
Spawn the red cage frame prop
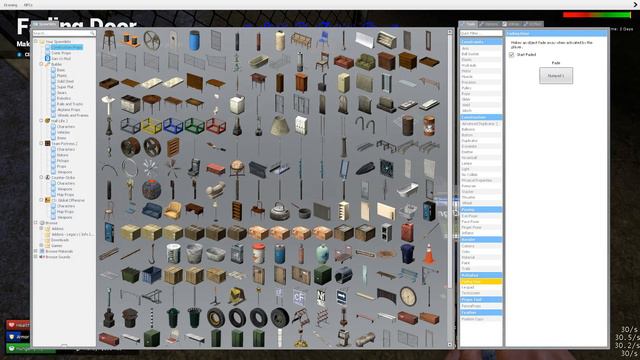pos(216,126)
